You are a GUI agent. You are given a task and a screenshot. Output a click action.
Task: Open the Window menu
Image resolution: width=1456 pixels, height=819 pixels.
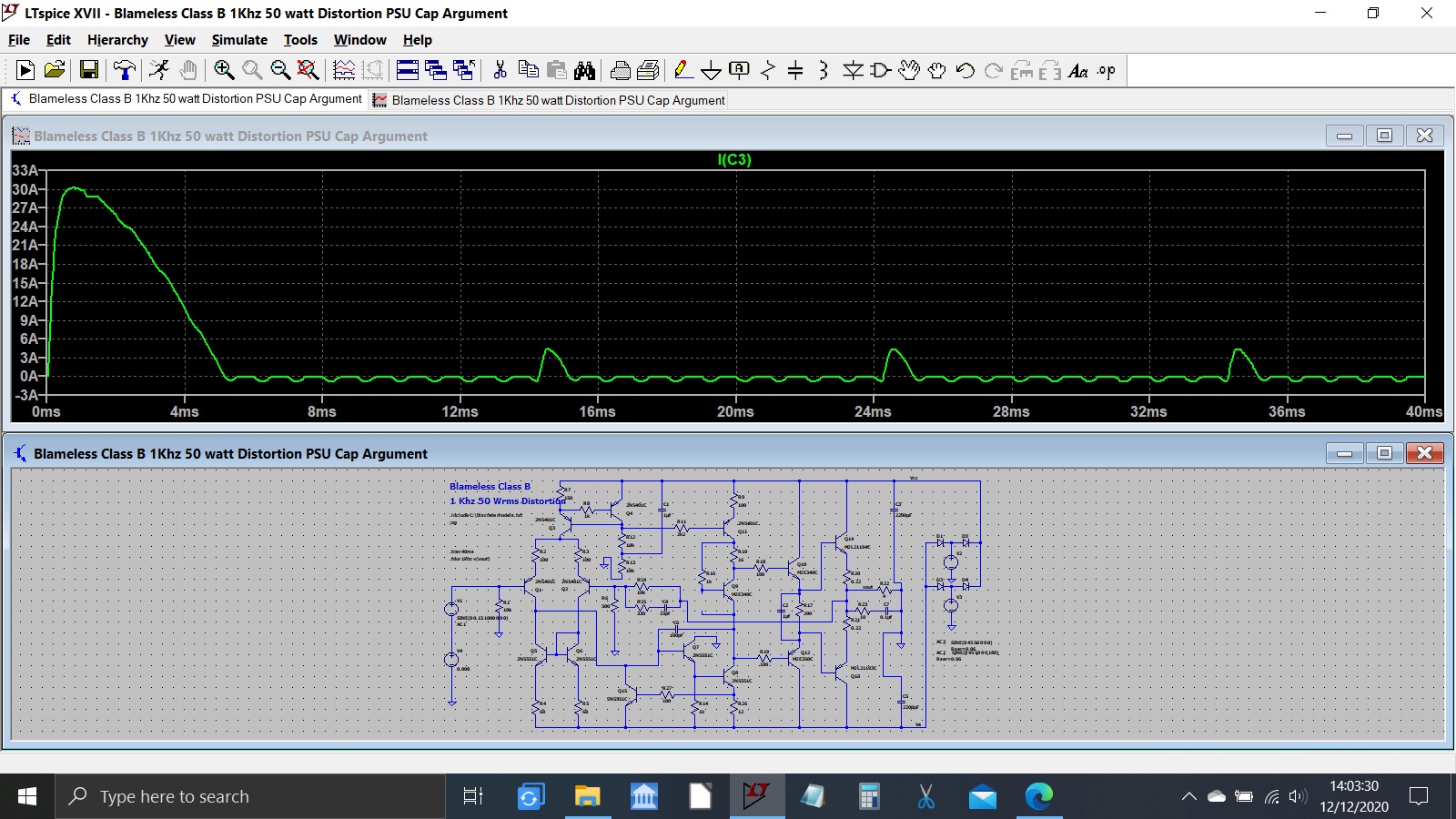359,40
